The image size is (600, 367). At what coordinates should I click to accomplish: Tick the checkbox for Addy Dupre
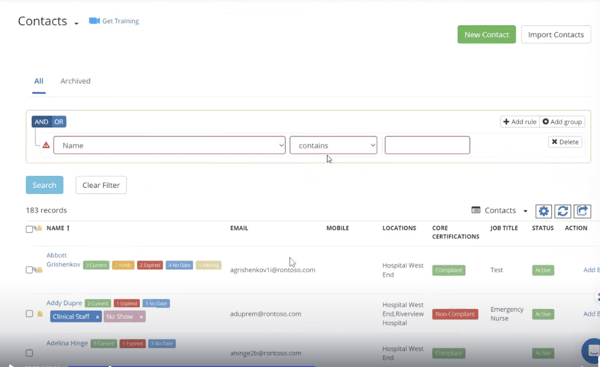pos(29,314)
